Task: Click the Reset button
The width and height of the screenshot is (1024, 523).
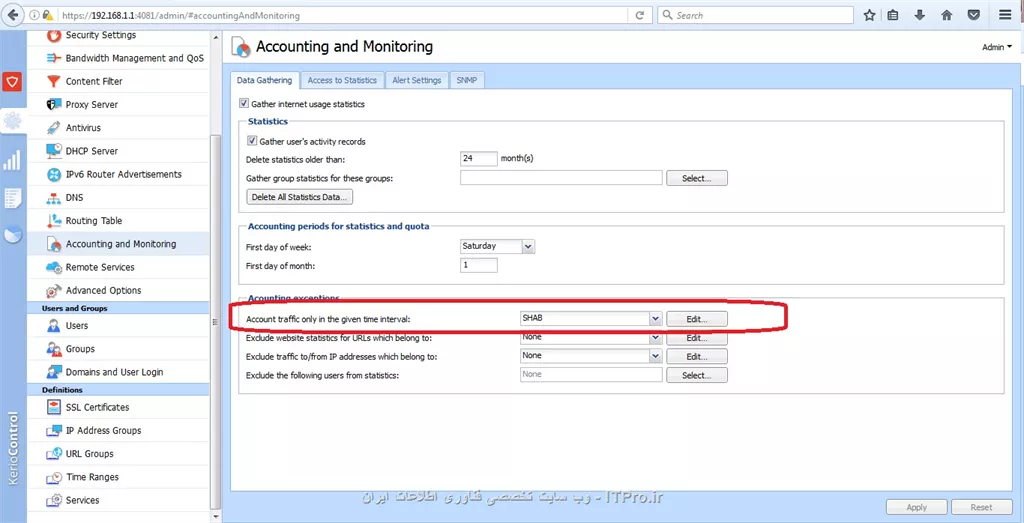Action: (982, 507)
